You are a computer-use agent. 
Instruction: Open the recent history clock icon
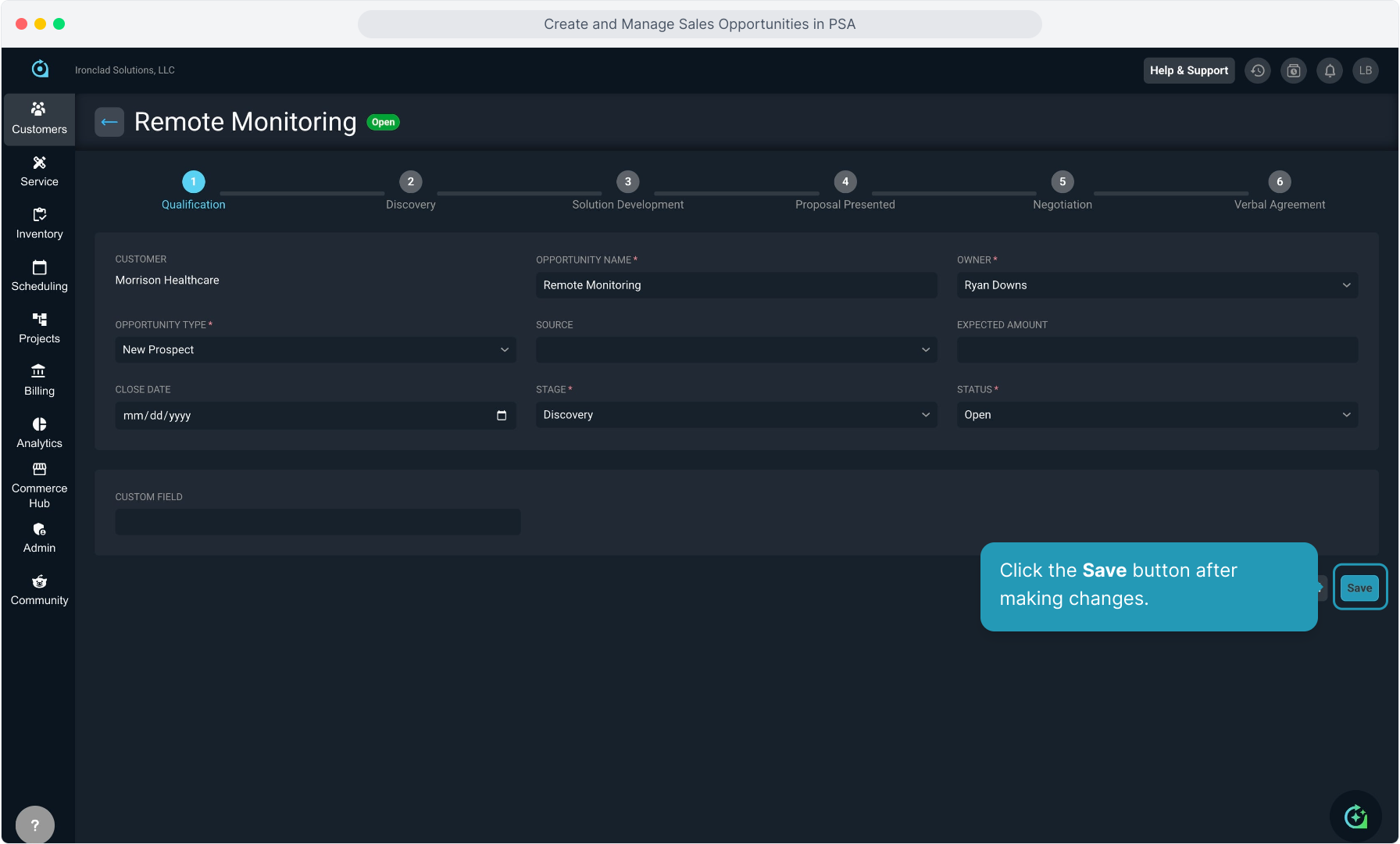point(1258,70)
